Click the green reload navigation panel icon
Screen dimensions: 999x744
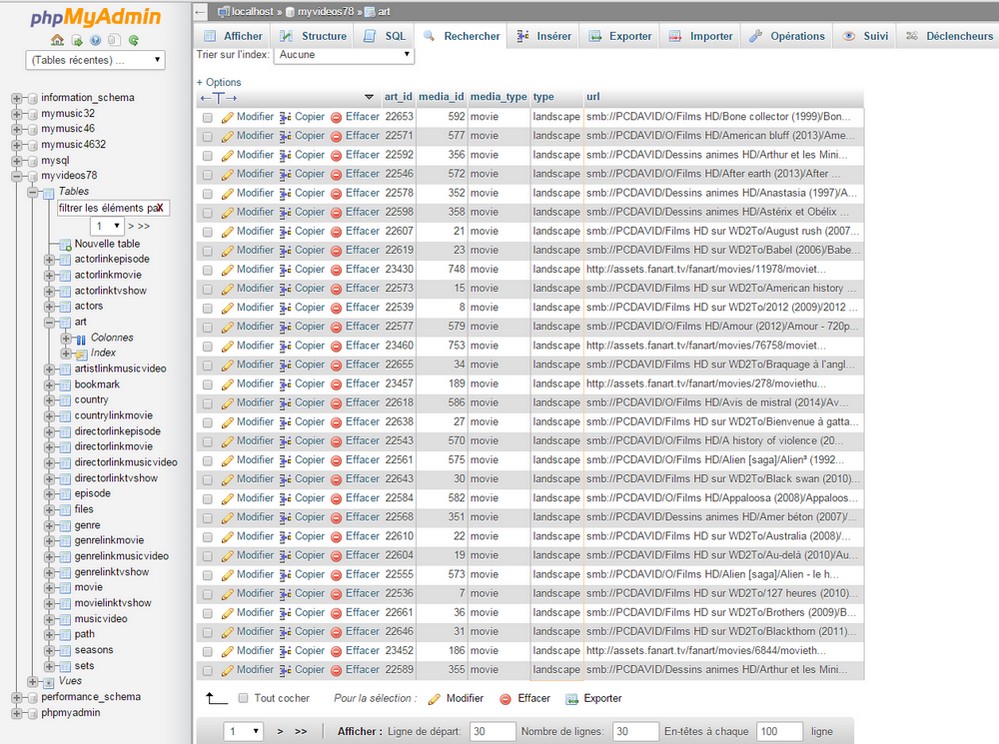(133, 41)
